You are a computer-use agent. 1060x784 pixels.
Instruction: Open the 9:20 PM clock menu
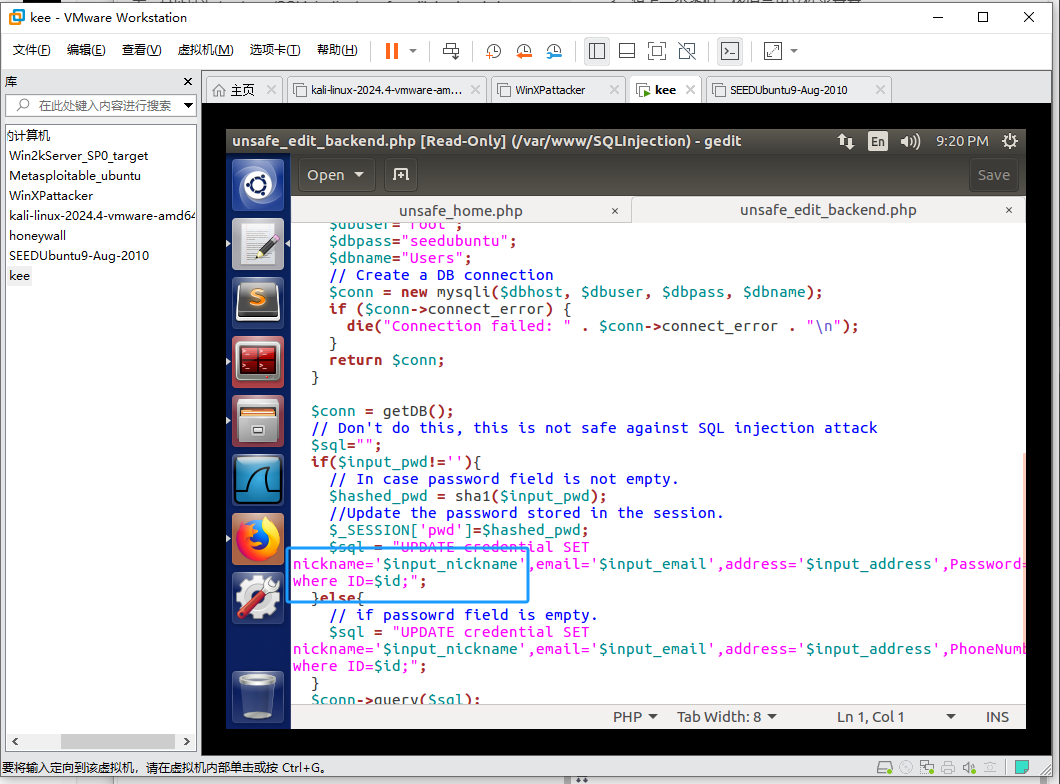(x=961, y=141)
